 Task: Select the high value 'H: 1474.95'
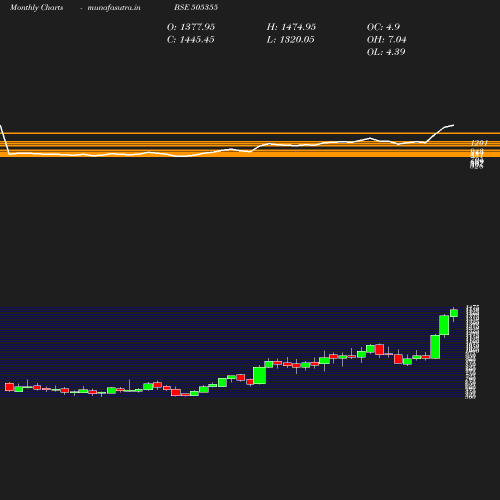tap(291, 27)
